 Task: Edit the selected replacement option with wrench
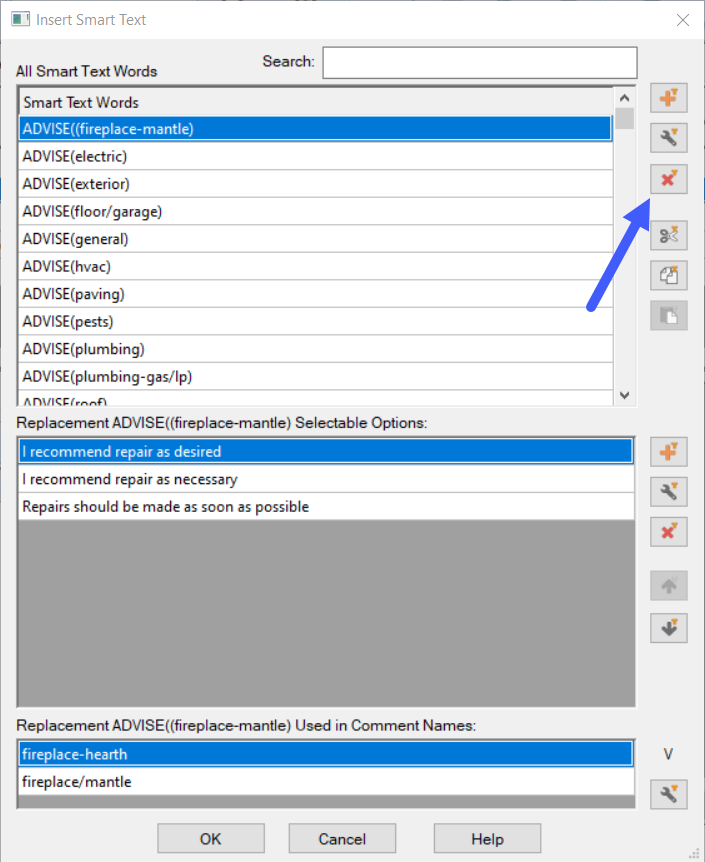[x=669, y=491]
